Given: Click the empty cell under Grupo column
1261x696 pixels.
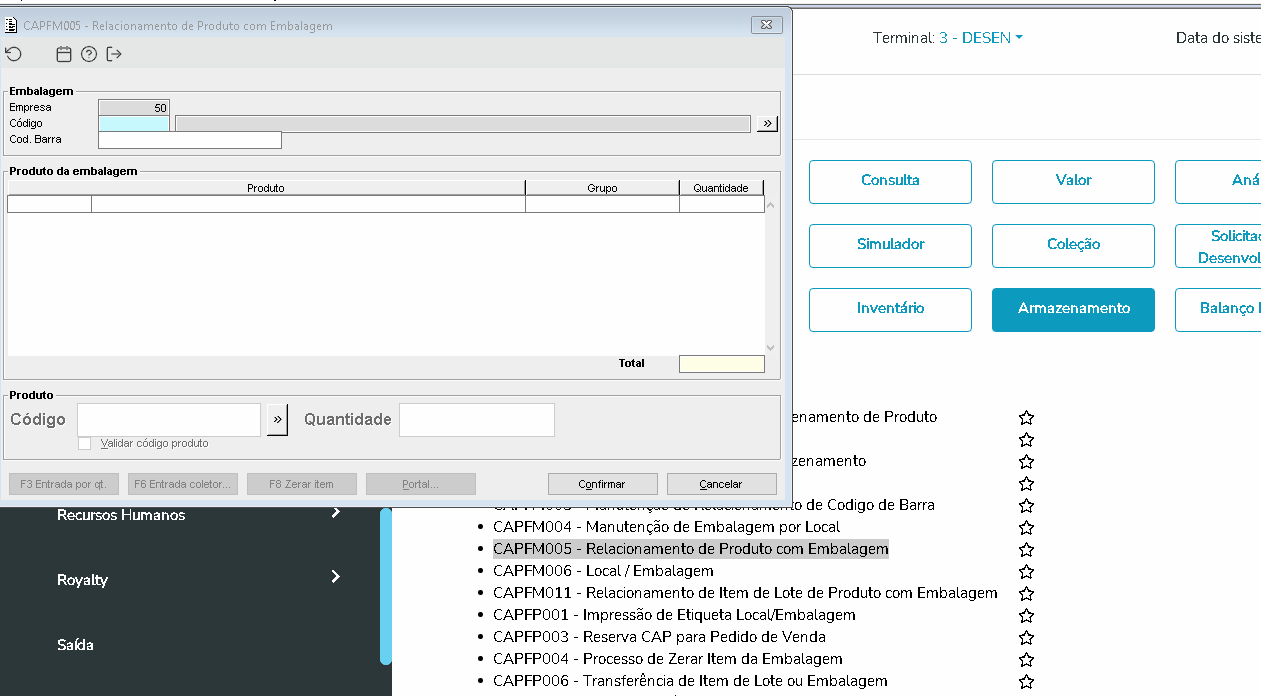Looking at the screenshot, I should (x=602, y=204).
